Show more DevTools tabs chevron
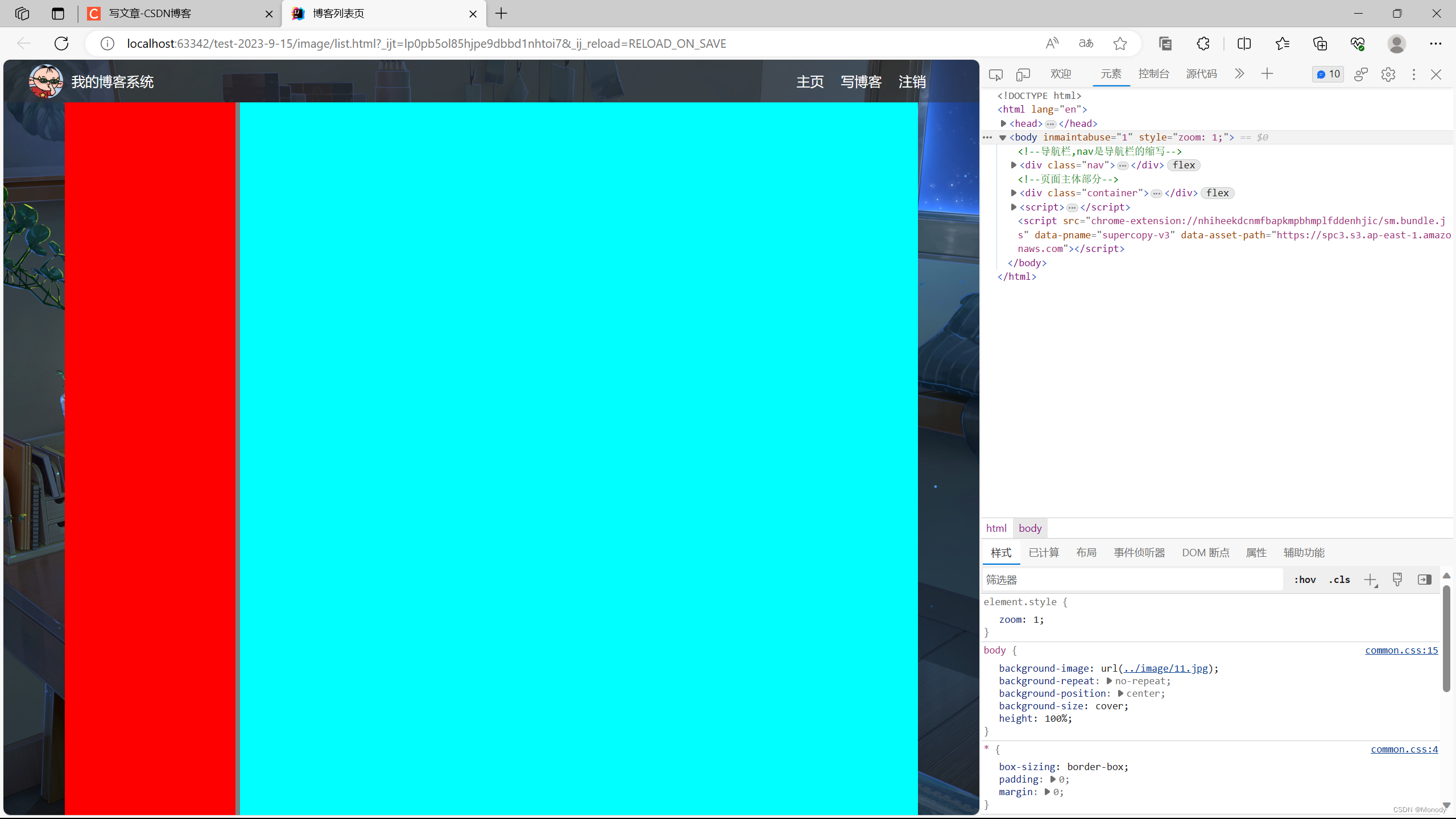The height and width of the screenshot is (819, 1456). [x=1239, y=74]
